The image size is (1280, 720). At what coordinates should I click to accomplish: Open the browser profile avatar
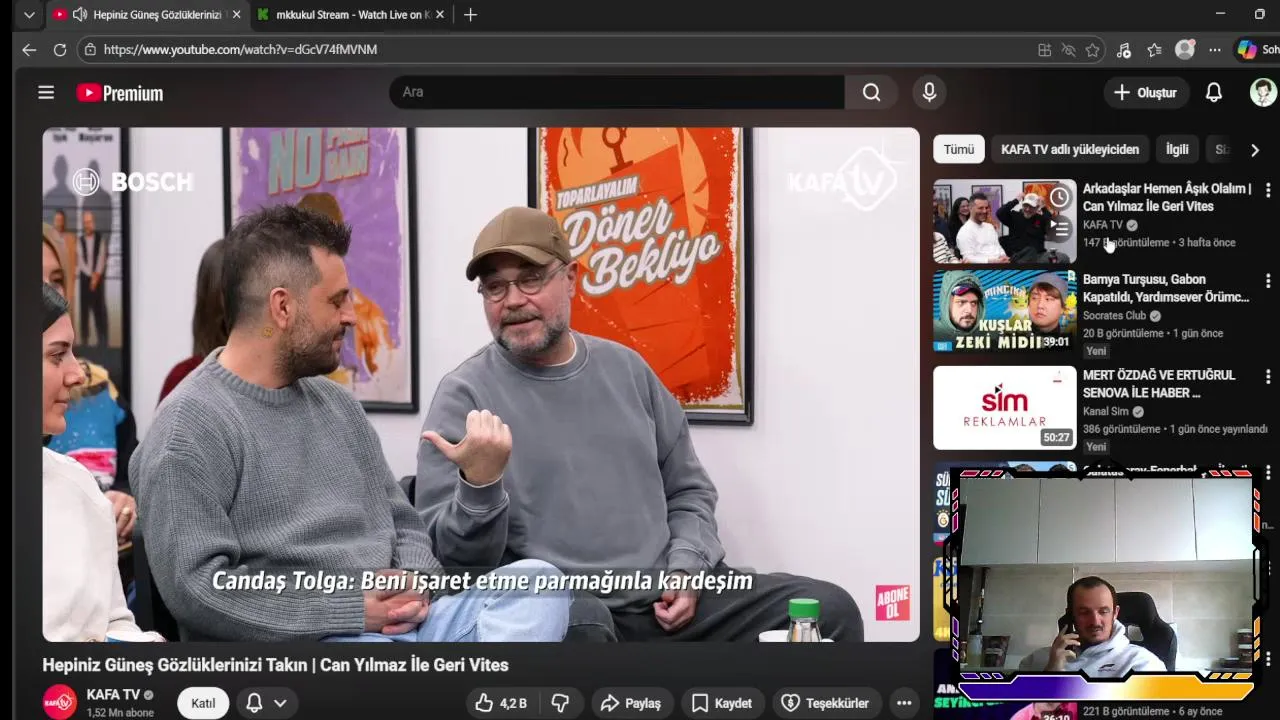pyautogui.click(x=1185, y=50)
